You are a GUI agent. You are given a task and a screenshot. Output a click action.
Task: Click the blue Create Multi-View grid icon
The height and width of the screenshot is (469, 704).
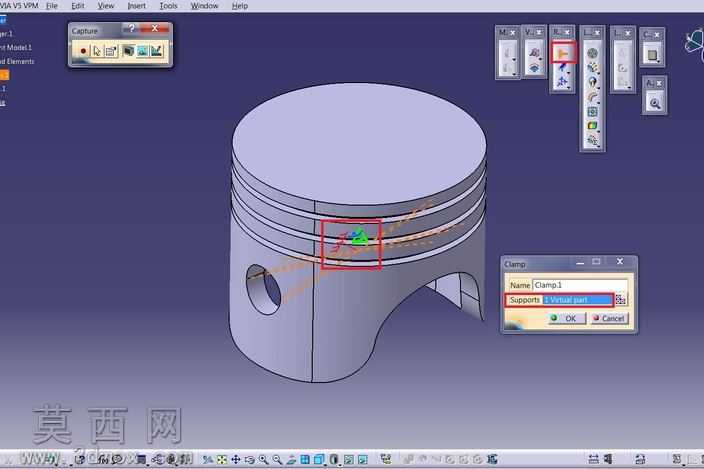305,459
